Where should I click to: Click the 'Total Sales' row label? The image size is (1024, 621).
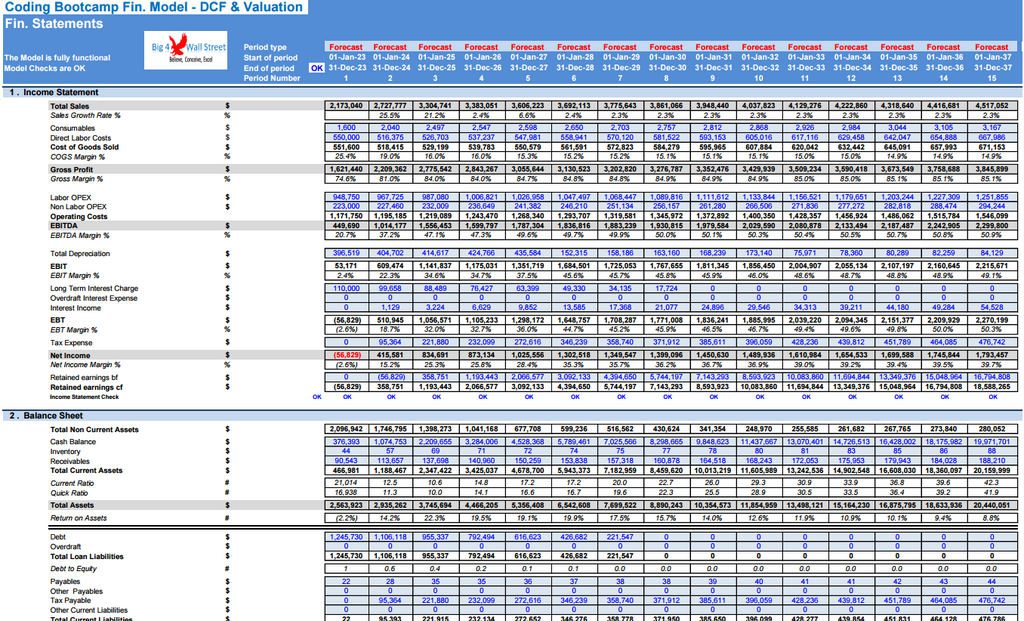point(70,106)
